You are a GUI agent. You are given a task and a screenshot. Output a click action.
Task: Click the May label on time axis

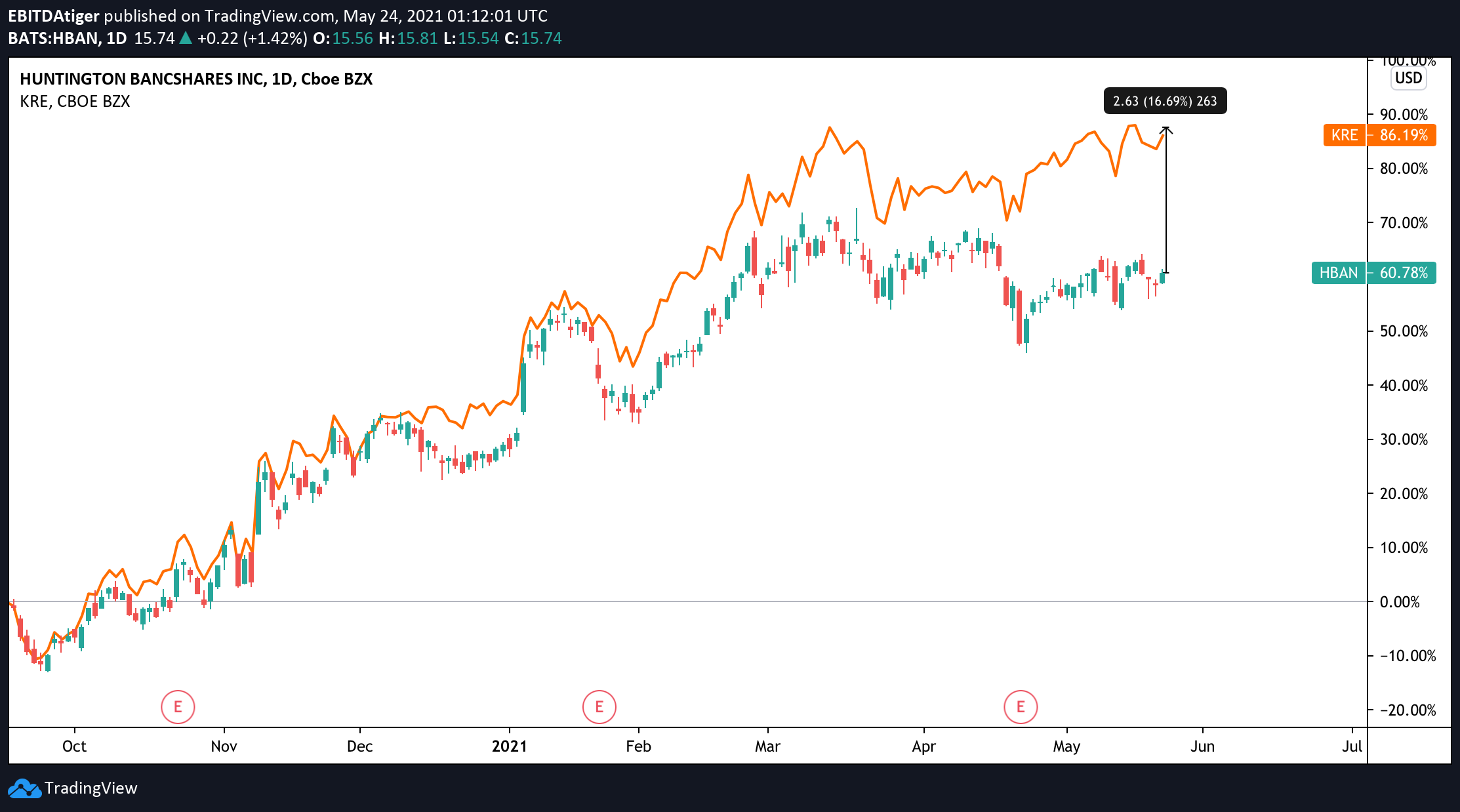1066,746
